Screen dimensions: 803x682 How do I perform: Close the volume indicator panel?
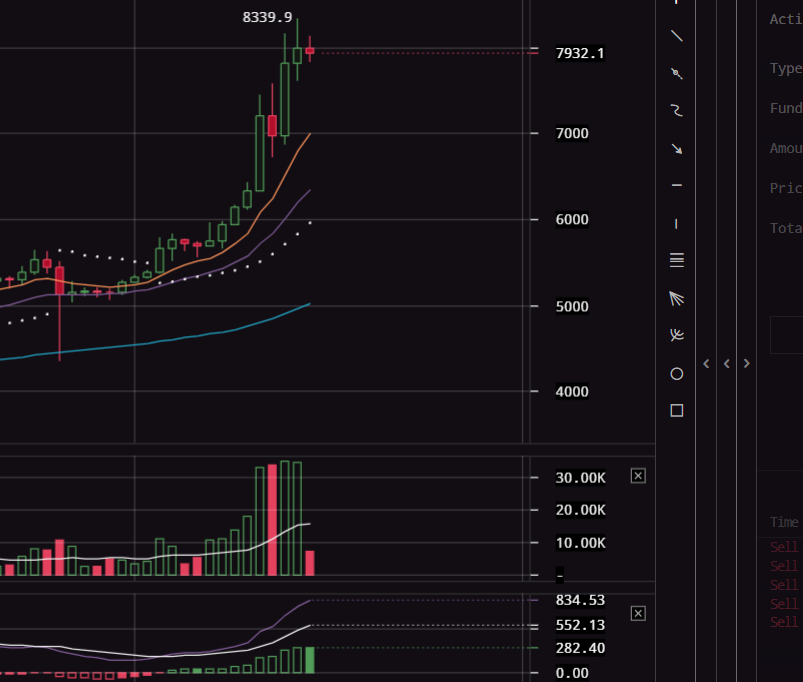638,476
